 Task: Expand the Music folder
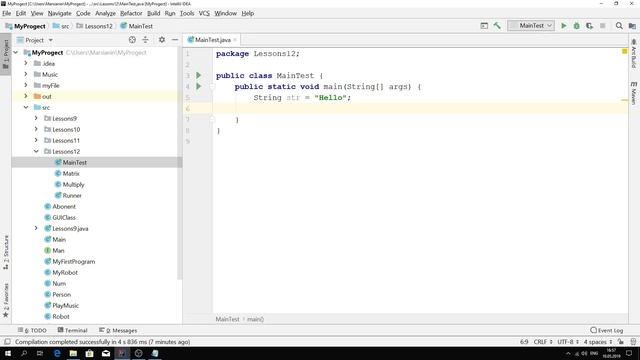26,74
